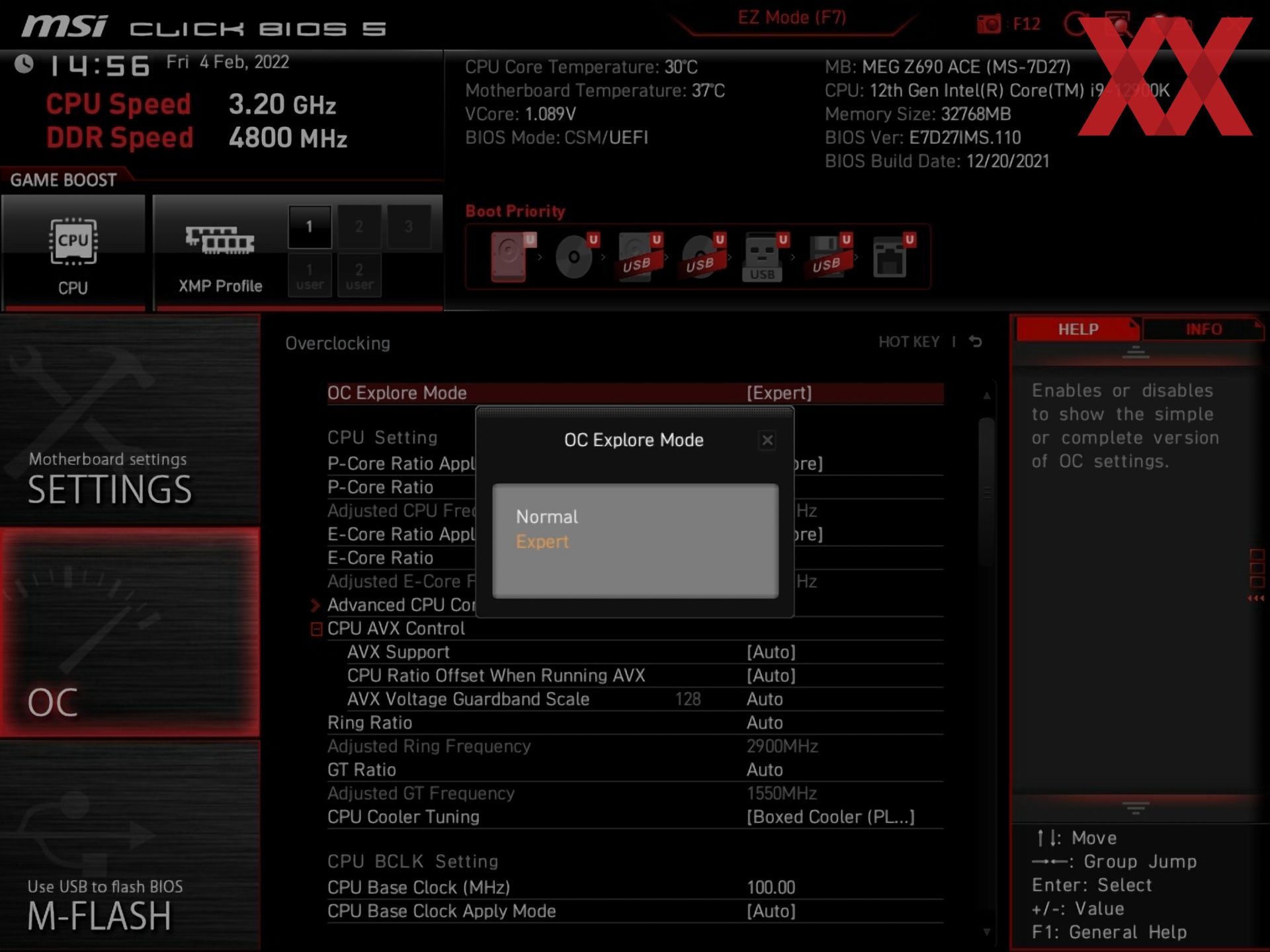Close the OC Explore Mode dialog

coord(767,440)
